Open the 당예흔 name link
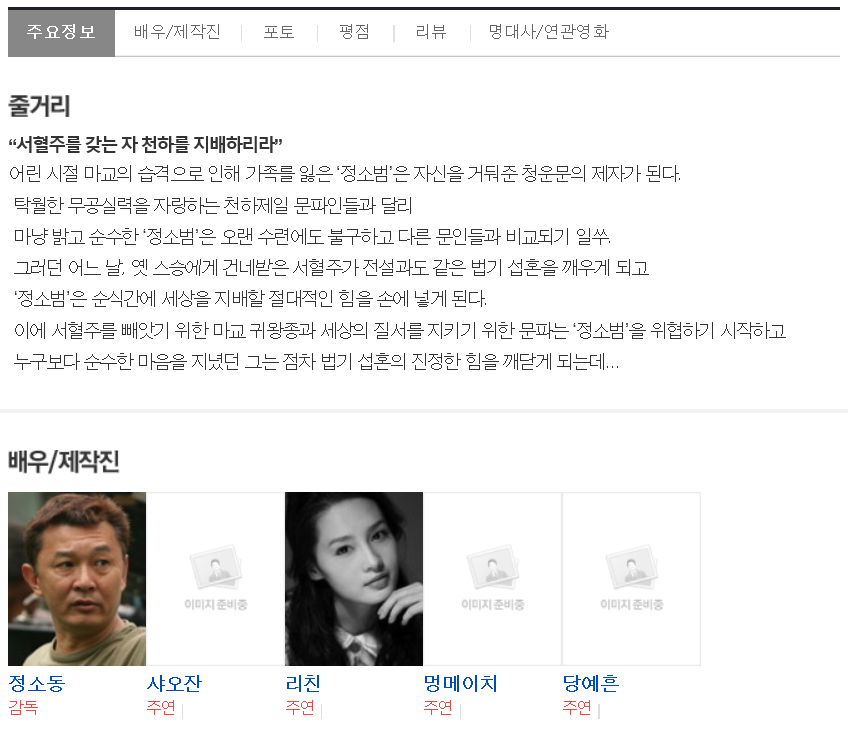This screenshot has width=848, height=733. [591, 684]
